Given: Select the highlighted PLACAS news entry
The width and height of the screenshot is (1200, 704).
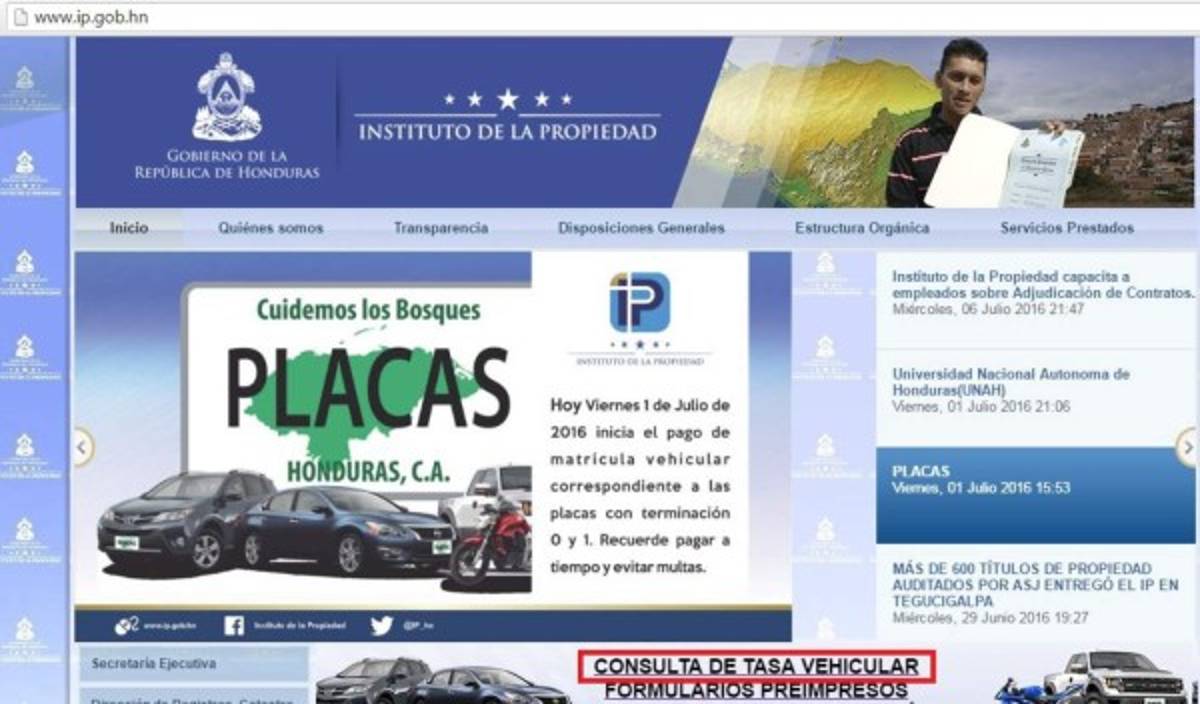Looking at the screenshot, I should 1035,479.
